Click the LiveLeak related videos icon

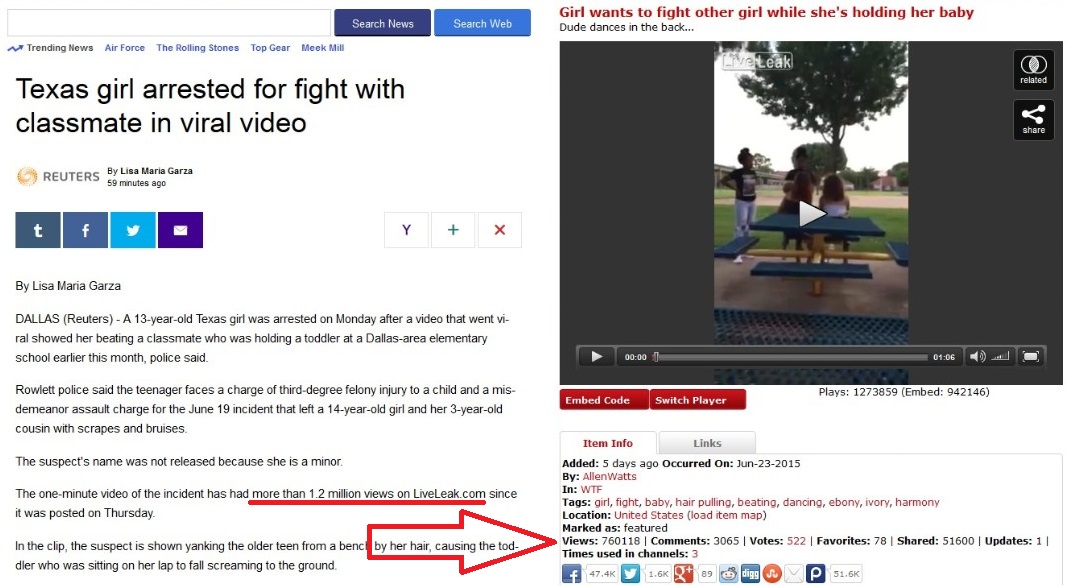(1033, 70)
